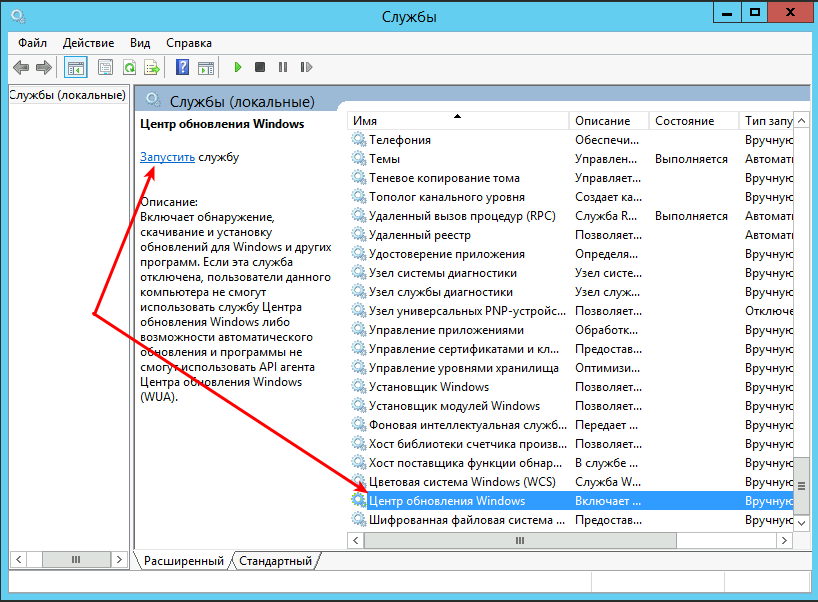The height and width of the screenshot is (602, 818).
Task: Click the Запустить link to start service
Action: 167,157
